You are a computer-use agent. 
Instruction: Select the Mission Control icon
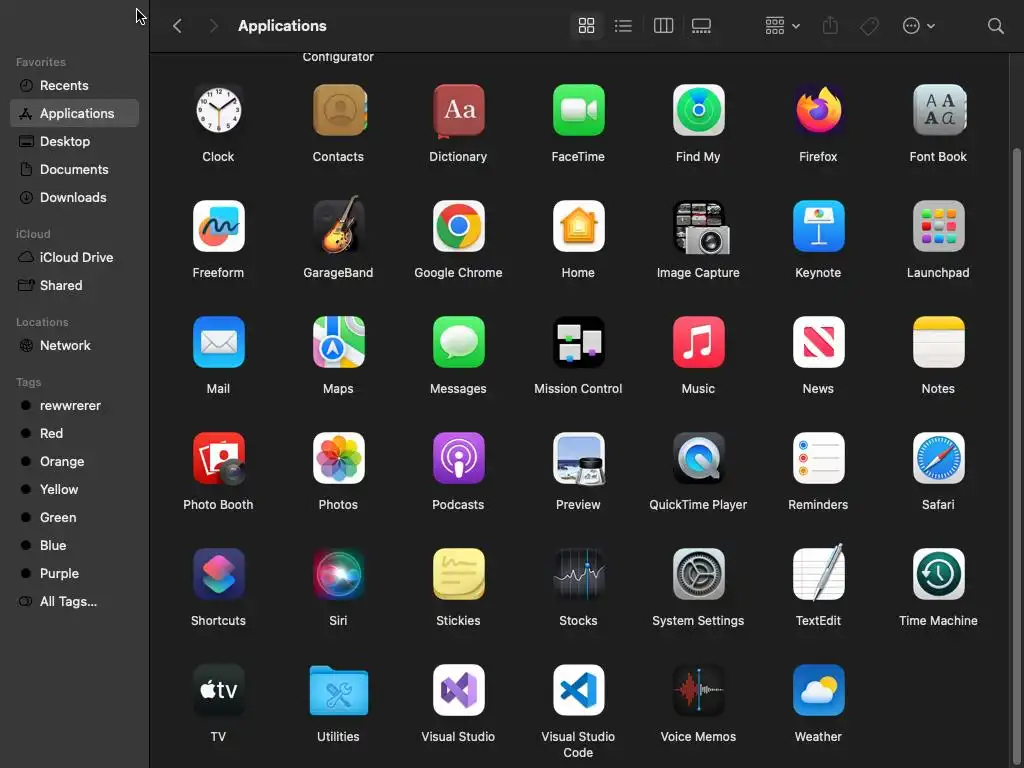(578, 342)
